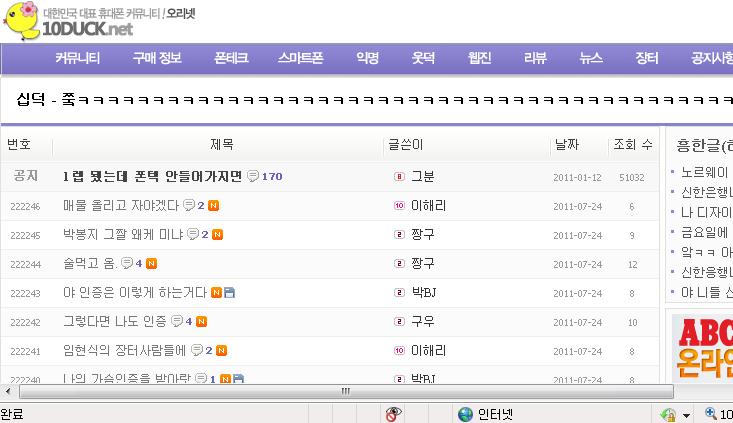Click the security shield lock icon in the status bar

(x=668, y=414)
